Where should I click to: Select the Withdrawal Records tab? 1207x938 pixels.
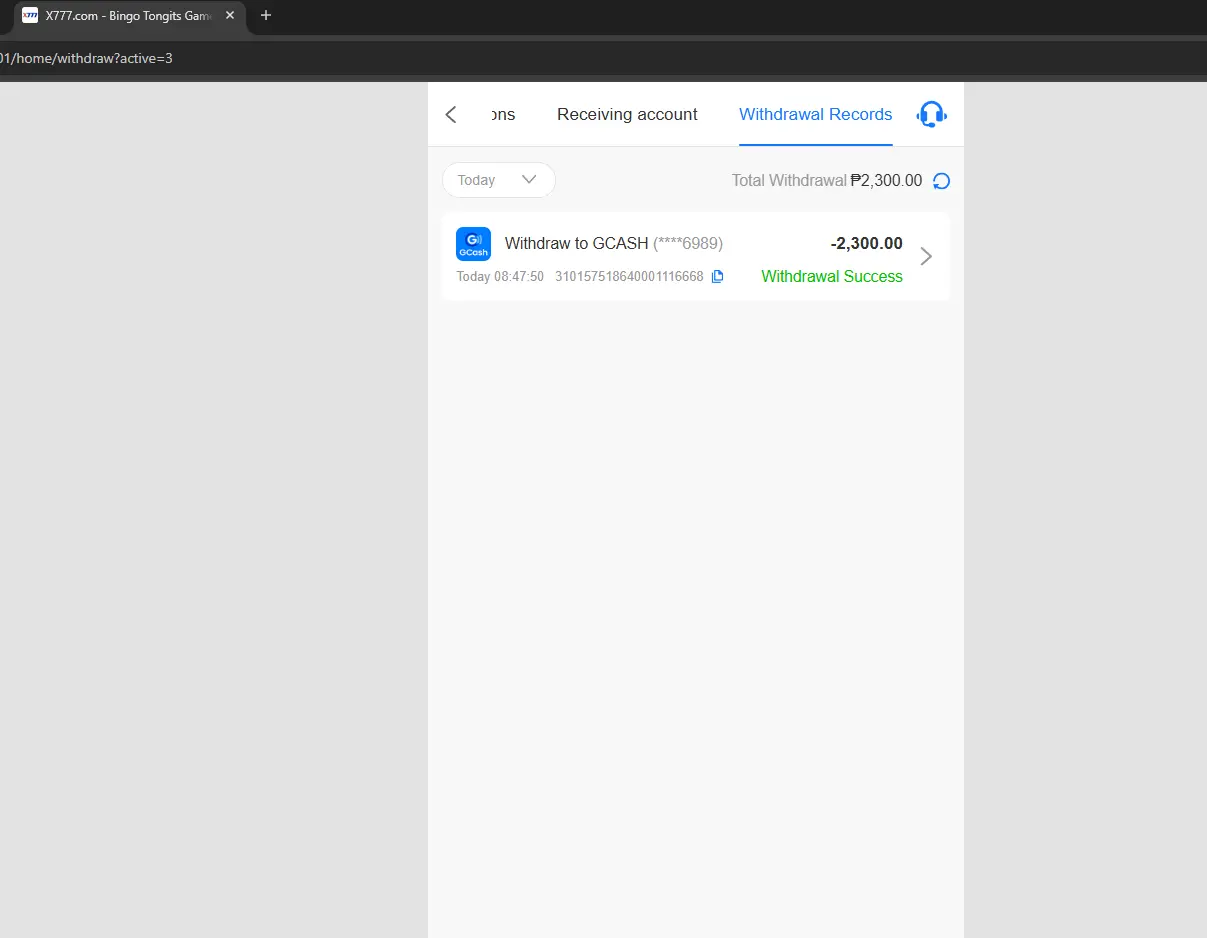click(815, 114)
